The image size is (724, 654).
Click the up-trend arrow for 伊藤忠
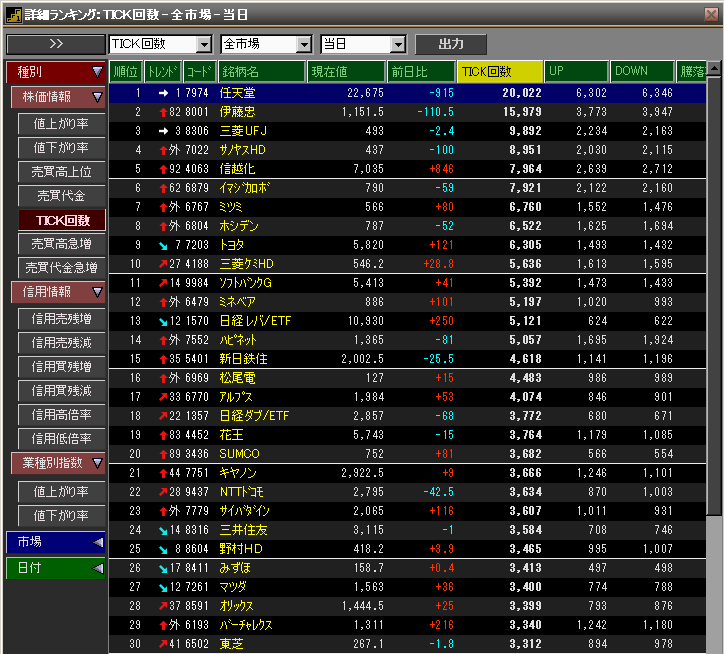pos(163,112)
